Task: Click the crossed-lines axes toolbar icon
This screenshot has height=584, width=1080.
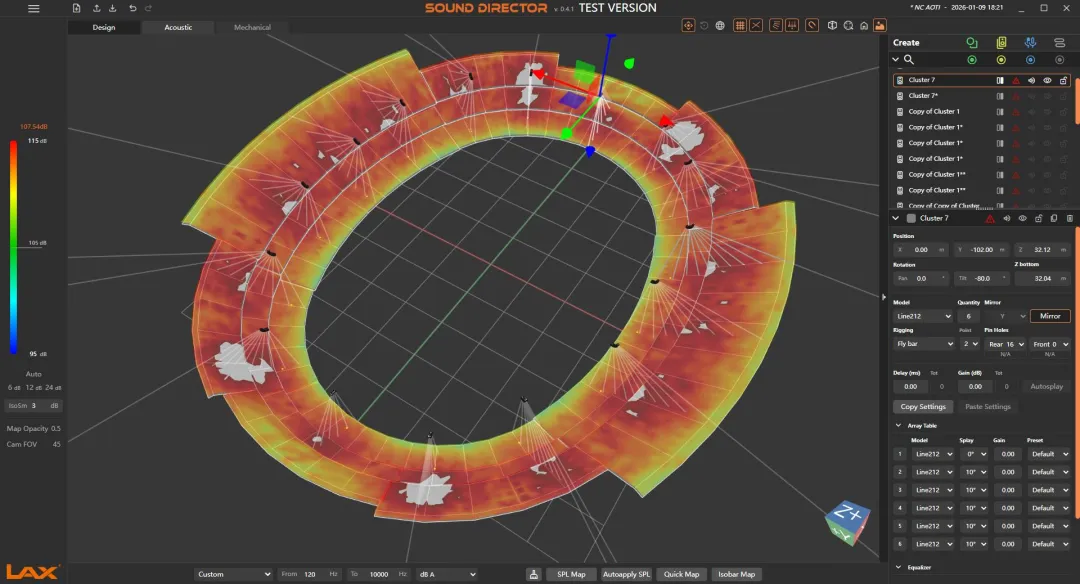Action: [x=756, y=25]
